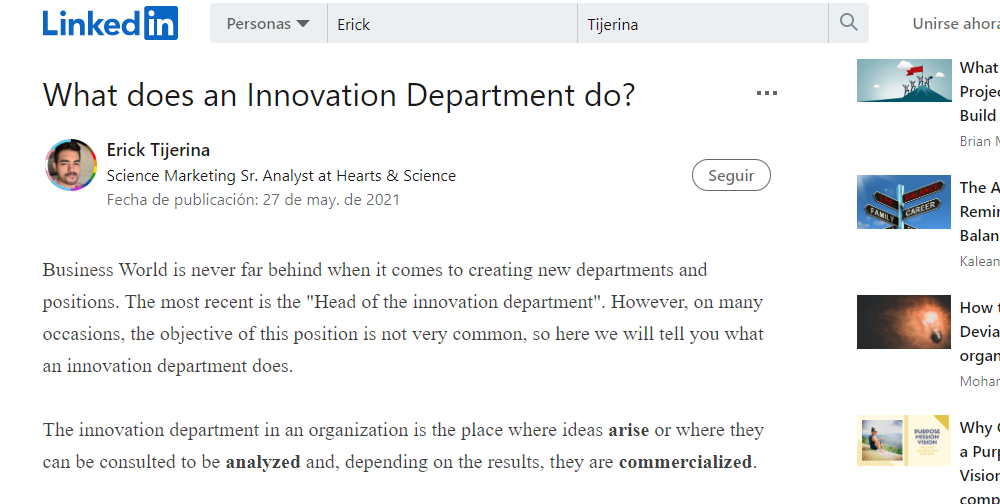The width and height of the screenshot is (1000, 504).
Task: Open the family career signpost thumbnail
Action: [904, 202]
